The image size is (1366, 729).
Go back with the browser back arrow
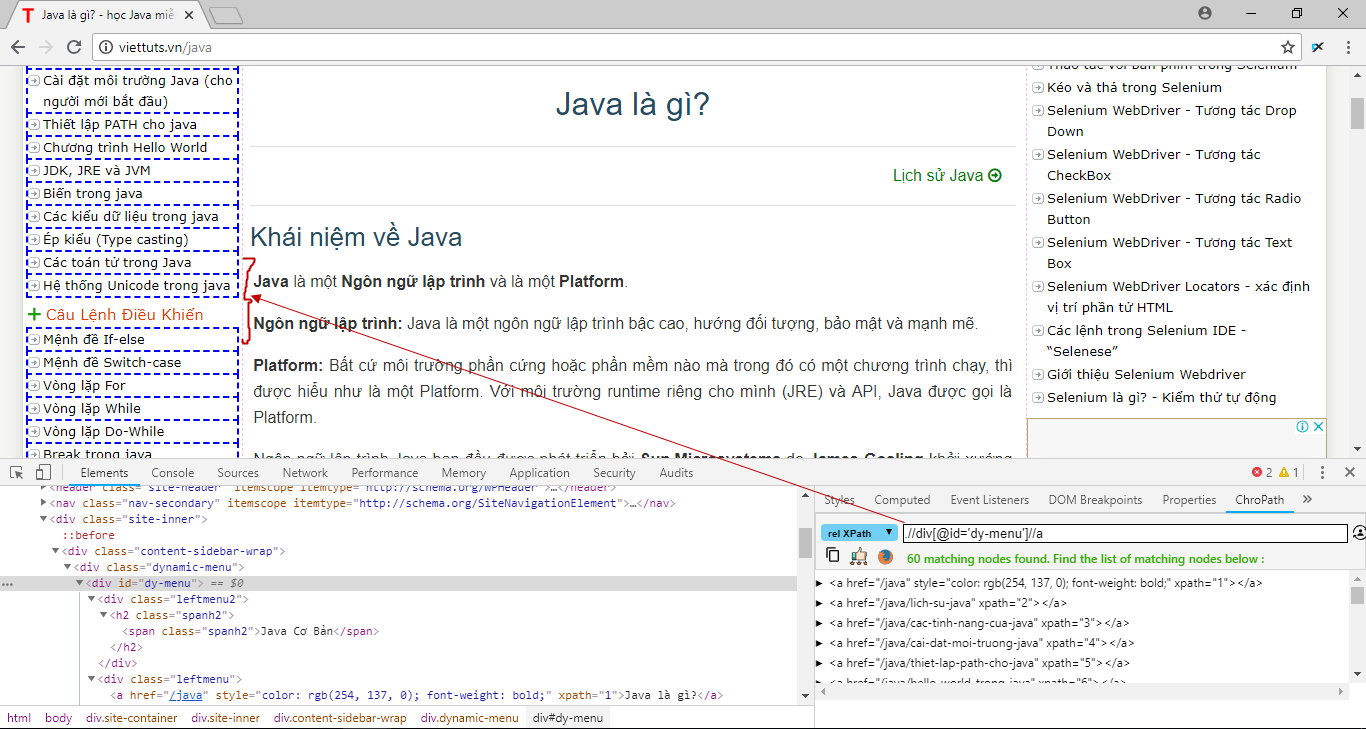point(18,47)
